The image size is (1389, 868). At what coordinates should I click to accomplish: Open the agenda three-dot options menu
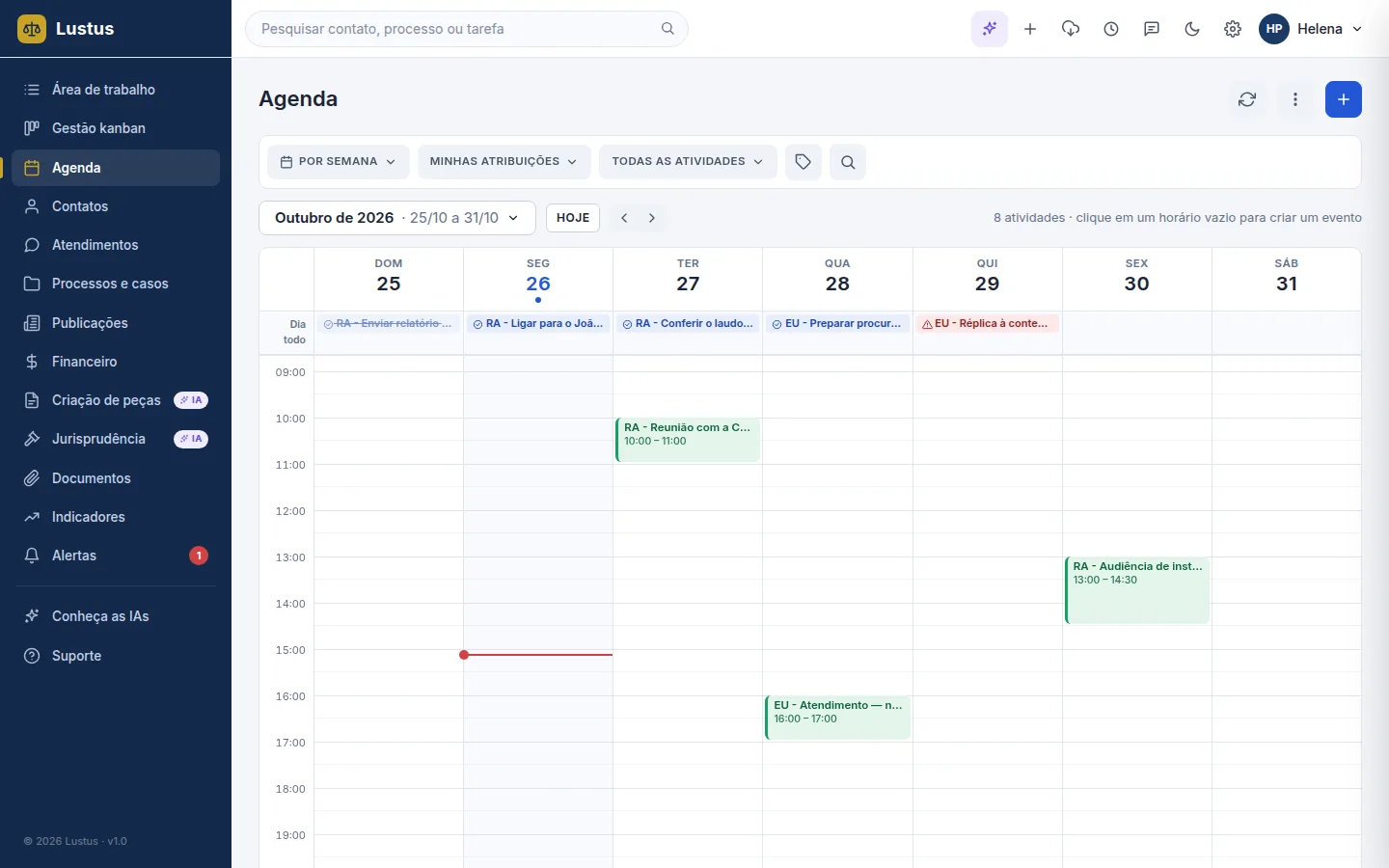(x=1295, y=99)
